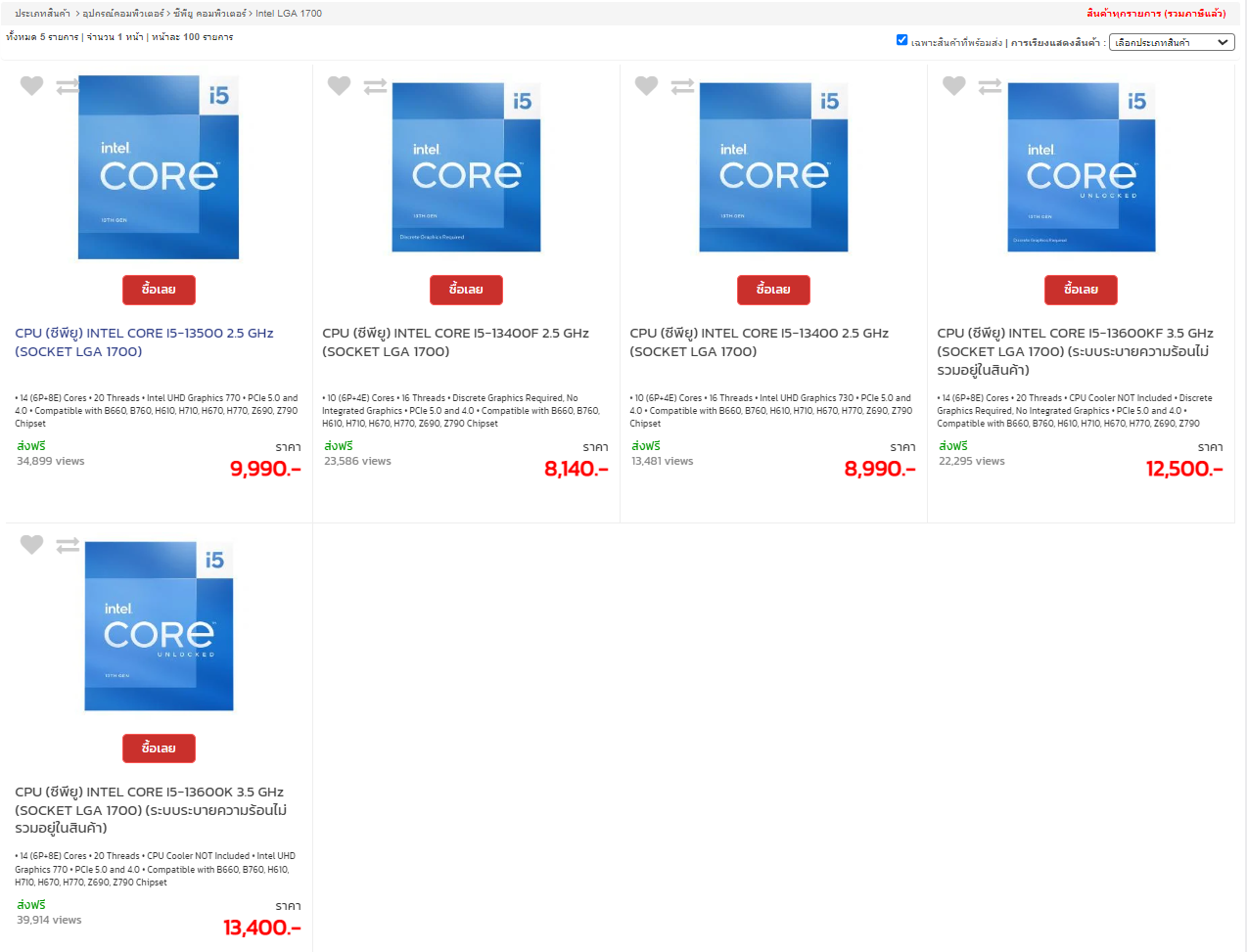Click ส่งฟรี label on Core i5-13500
Viewport: 1247px width, 952px height.
coord(31,446)
